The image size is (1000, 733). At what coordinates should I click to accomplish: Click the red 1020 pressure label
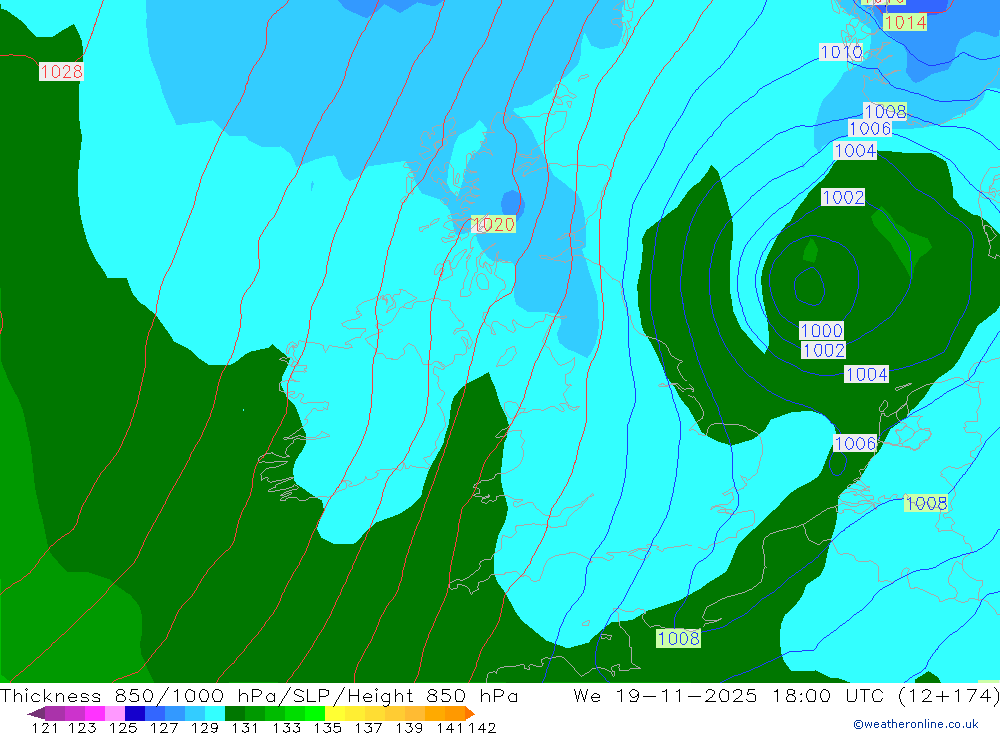tap(494, 225)
